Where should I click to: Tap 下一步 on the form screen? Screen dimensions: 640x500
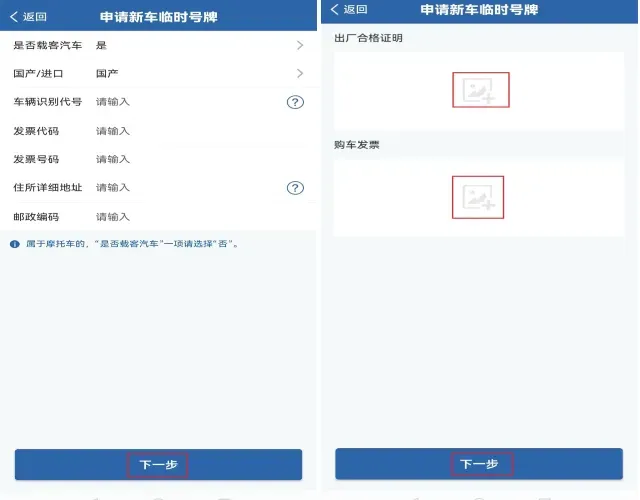pyautogui.click(x=158, y=464)
